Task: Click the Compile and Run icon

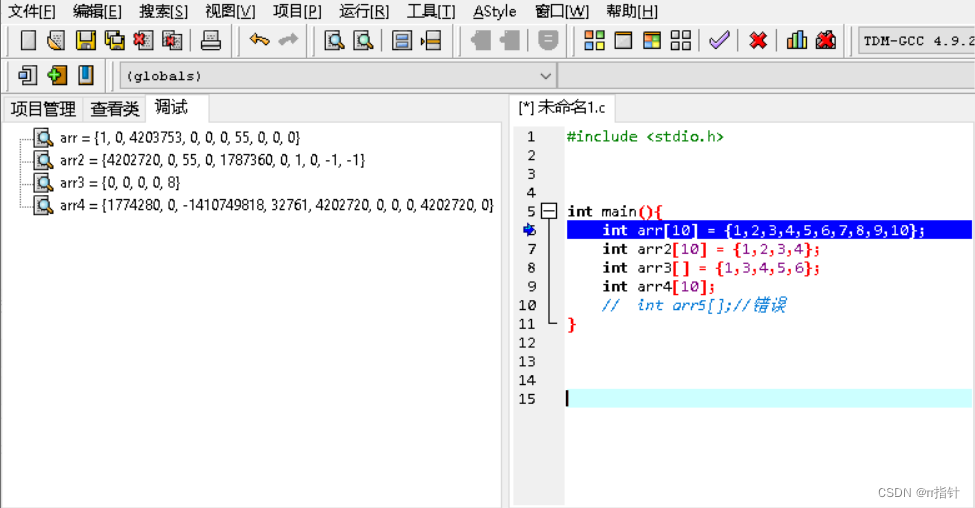Action: pos(652,40)
